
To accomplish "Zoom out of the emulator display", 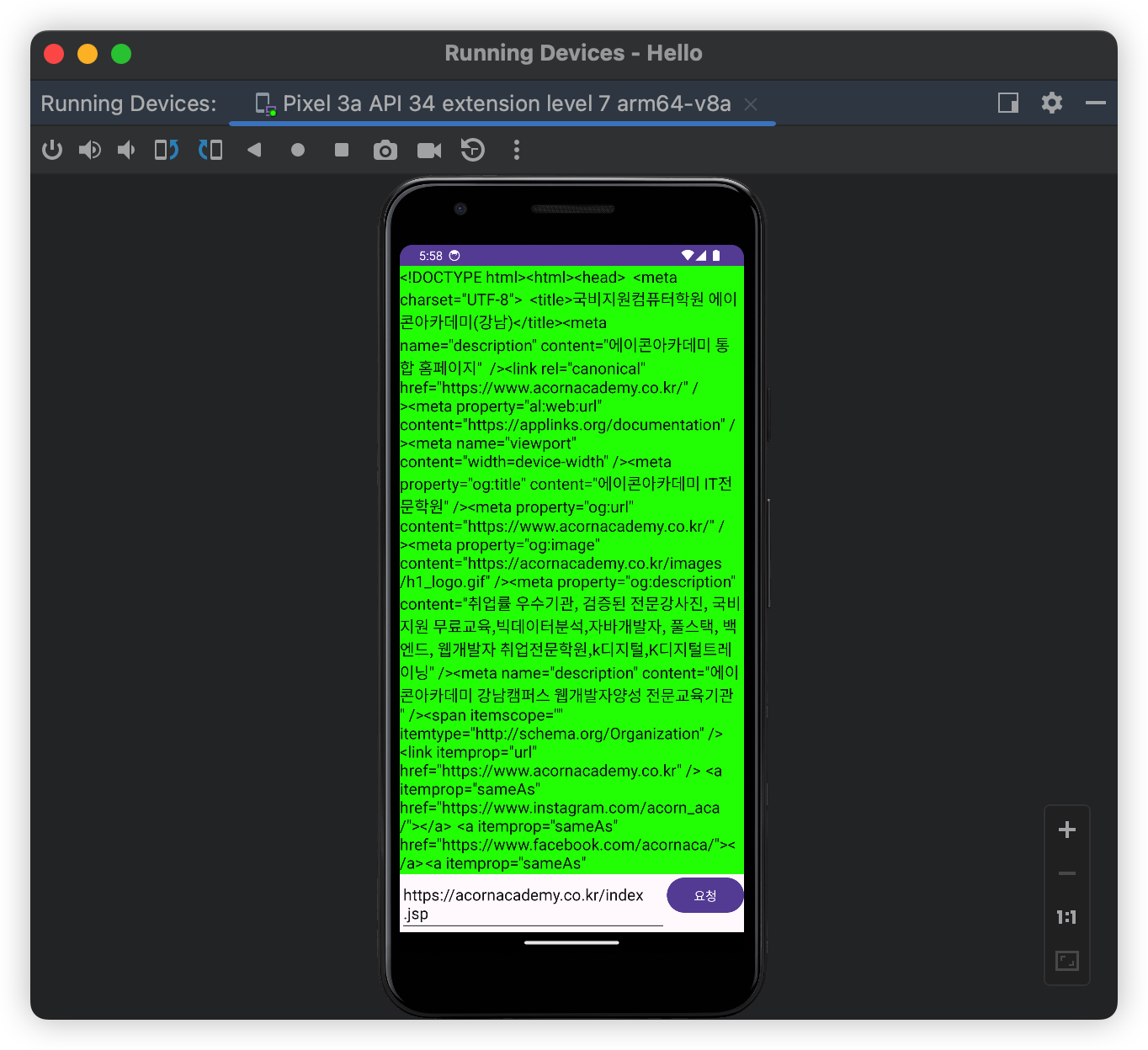I will pos(1067,873).
